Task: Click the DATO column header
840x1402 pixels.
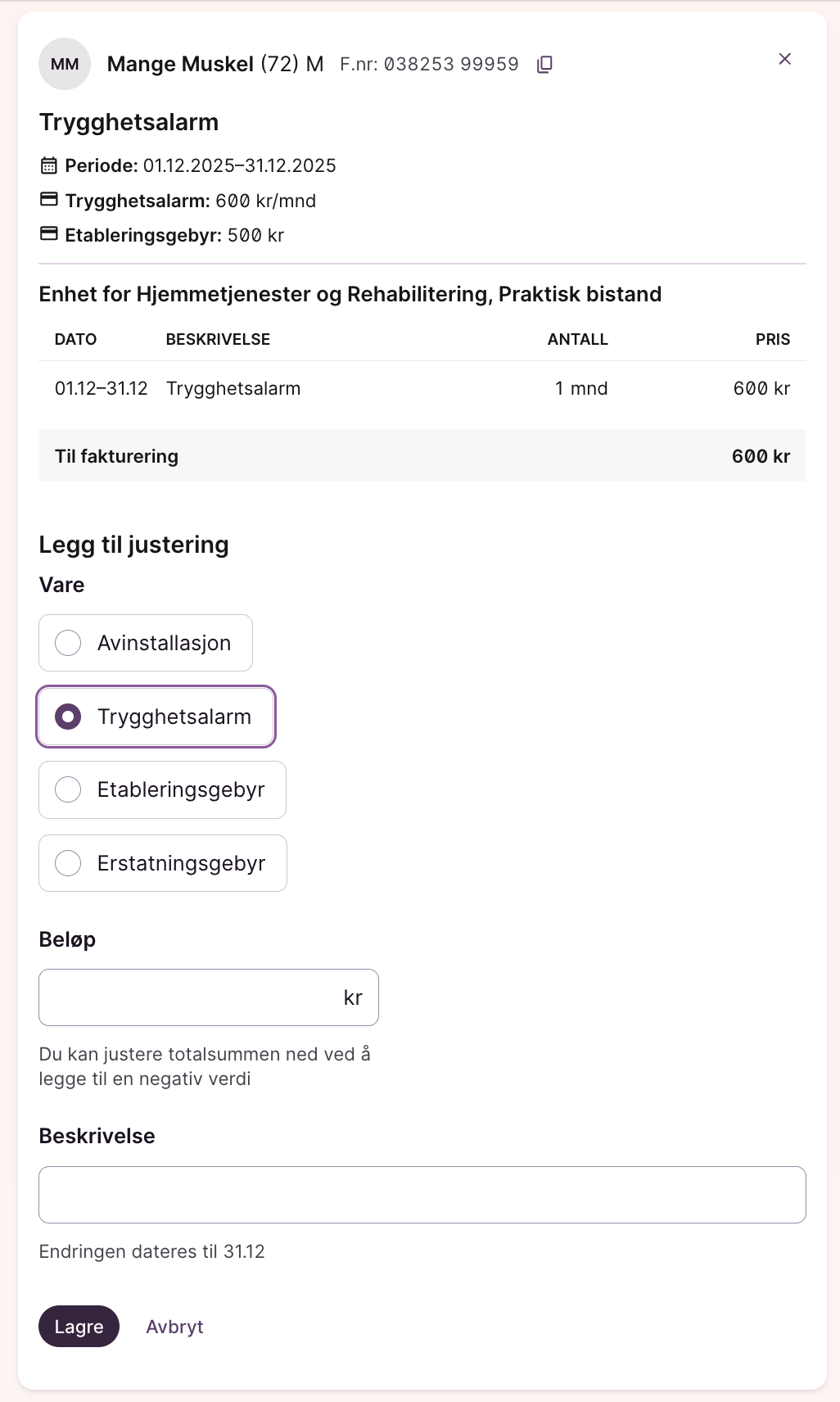Action: (x=75, y=339)
